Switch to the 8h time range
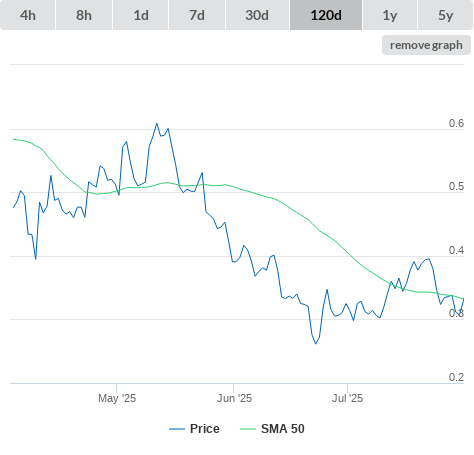The image size is (474, 455). click(84, 15)
